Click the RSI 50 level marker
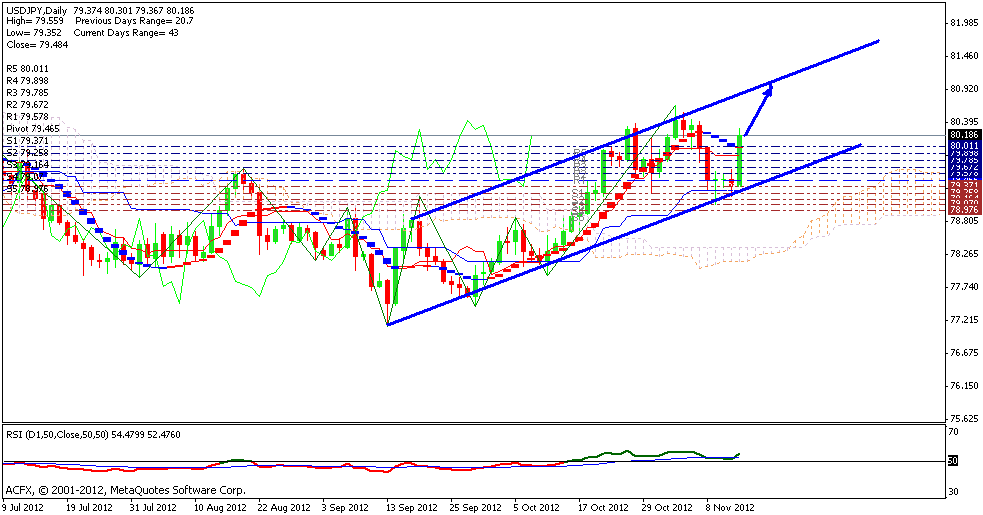Image resolution: width=983 pixels, height=515 pixels. pos(954,461)
